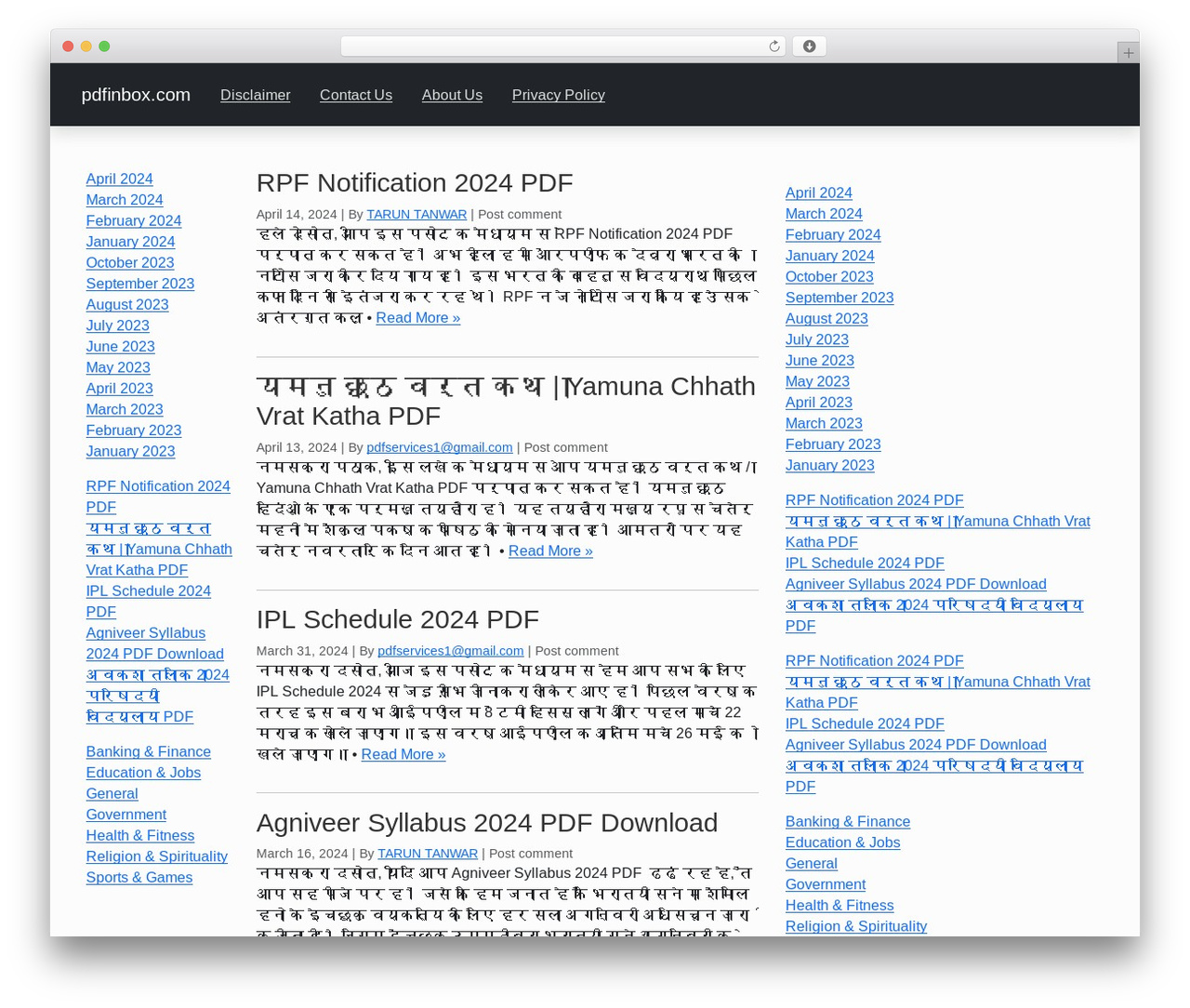This screenshot has width=1190, height=1008.
Task: Open General category in right sidebar
Action: pos(812,863)
